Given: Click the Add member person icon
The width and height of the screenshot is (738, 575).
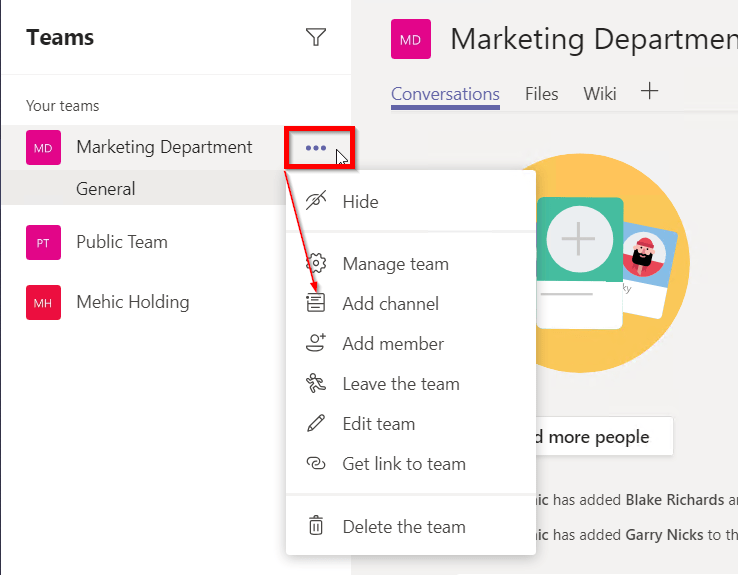Looking at the screenshot, I should pyautogui.click(x=316, y=344).
